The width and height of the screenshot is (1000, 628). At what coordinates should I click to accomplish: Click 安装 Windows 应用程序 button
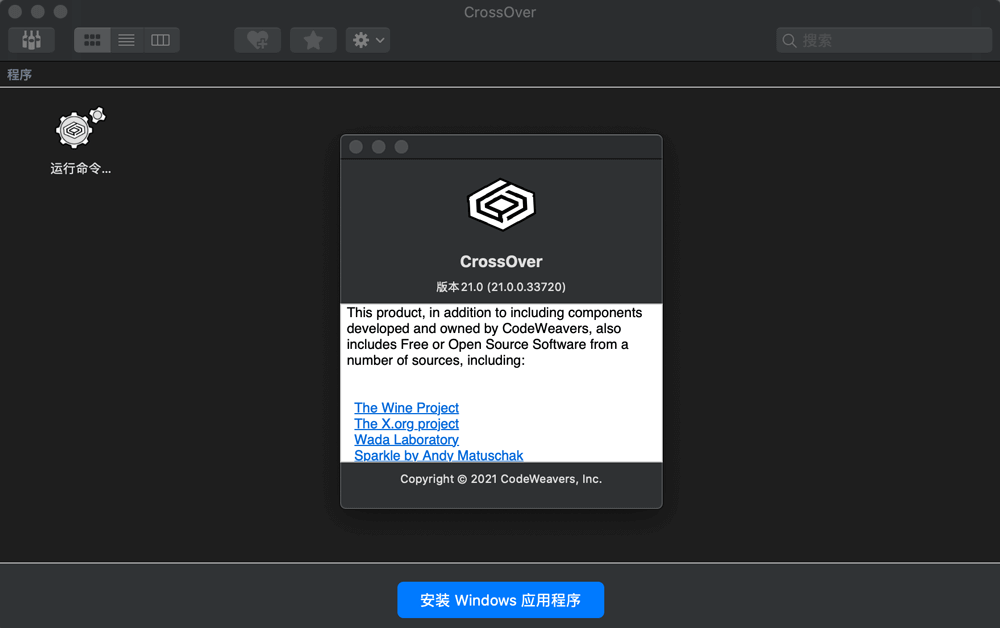click(501, 600)
